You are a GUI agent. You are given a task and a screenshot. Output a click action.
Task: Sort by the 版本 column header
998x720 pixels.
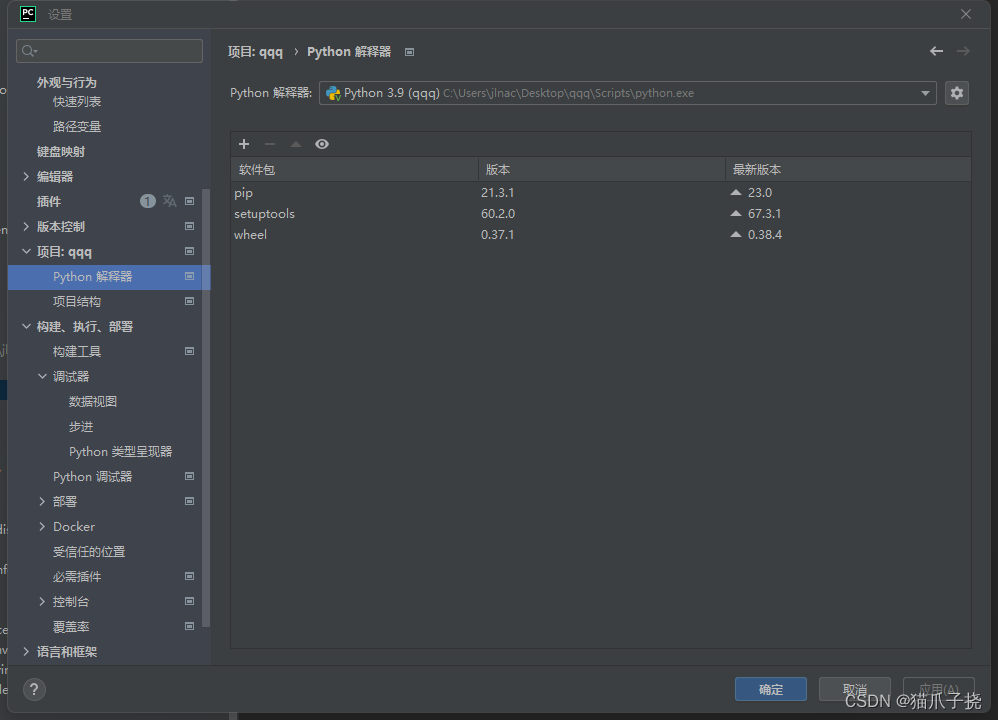(x=601, y=169)
